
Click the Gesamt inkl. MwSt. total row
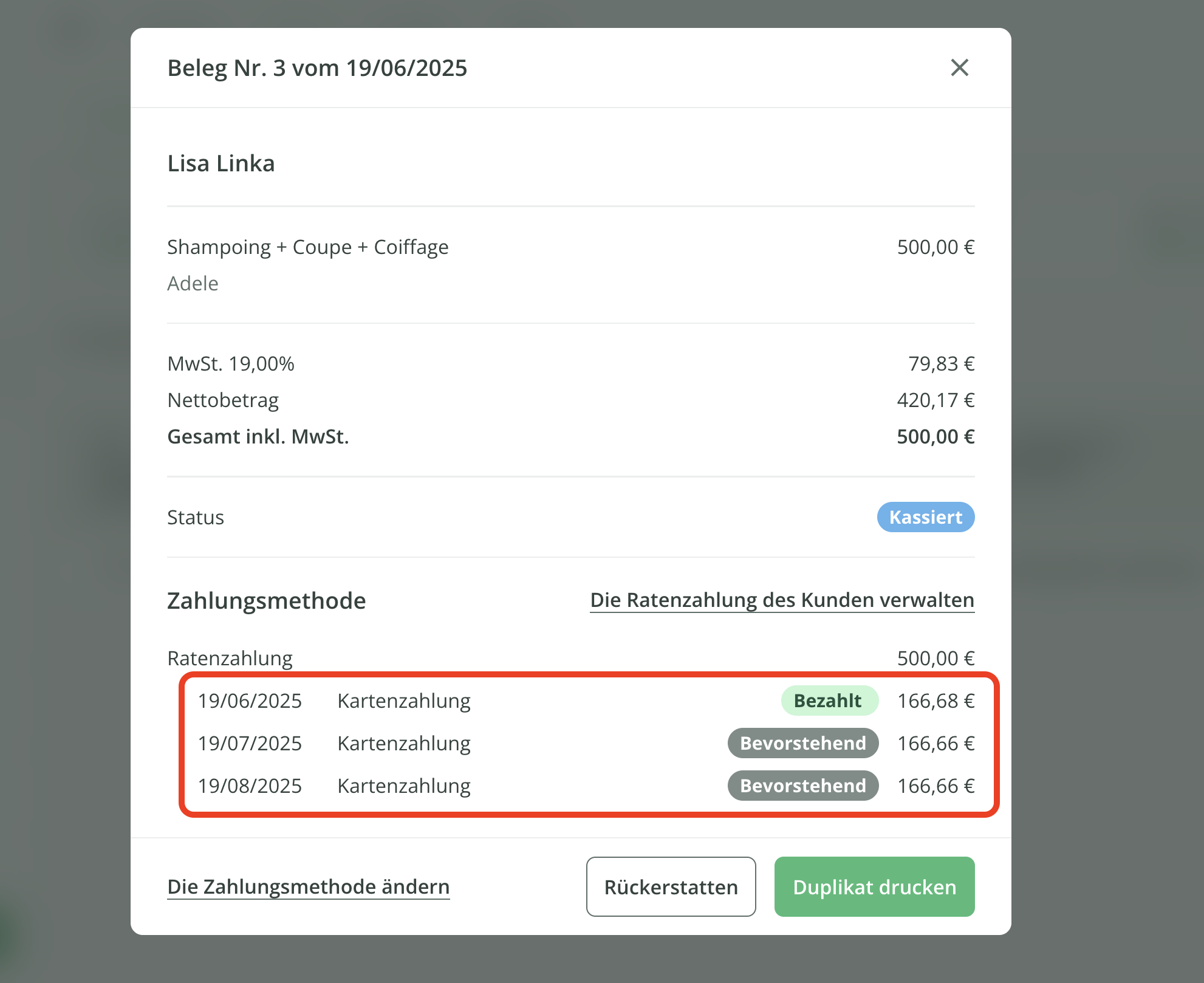click(x=258, y=437)
